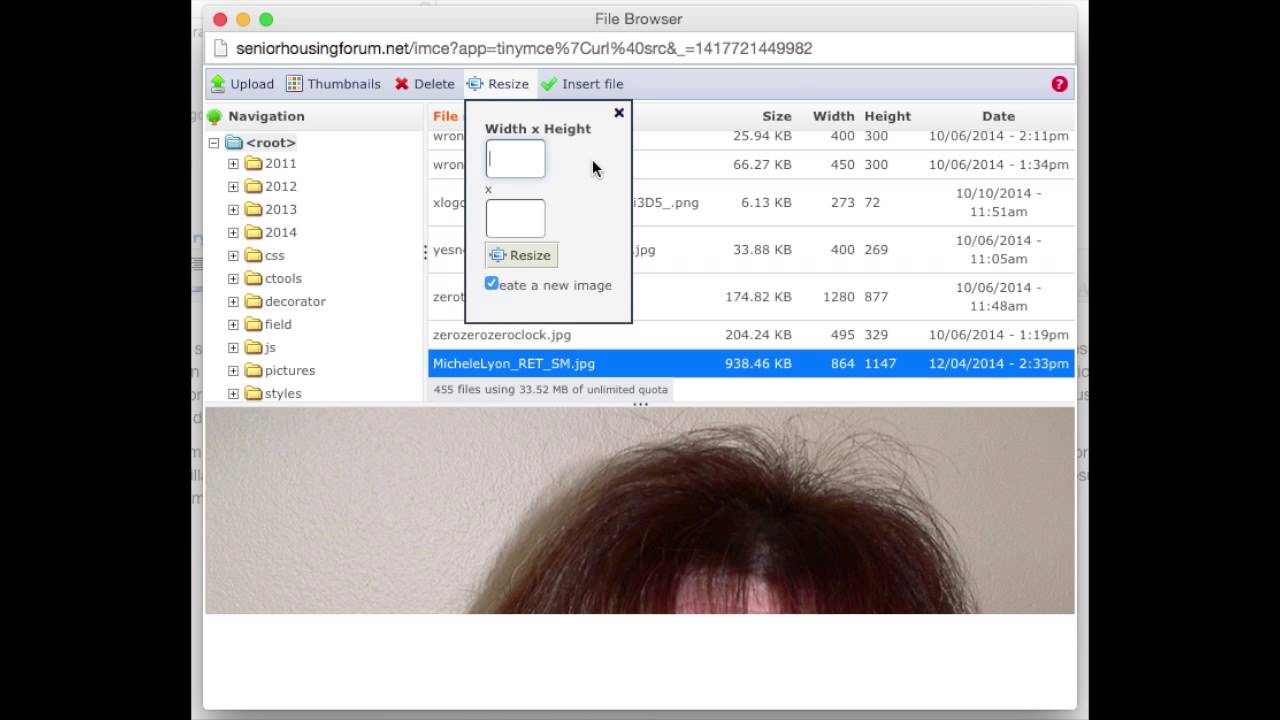Open the 2013 folder icon
The width and height of the screenshot is (1280, 720).
(x=253, y=209)
